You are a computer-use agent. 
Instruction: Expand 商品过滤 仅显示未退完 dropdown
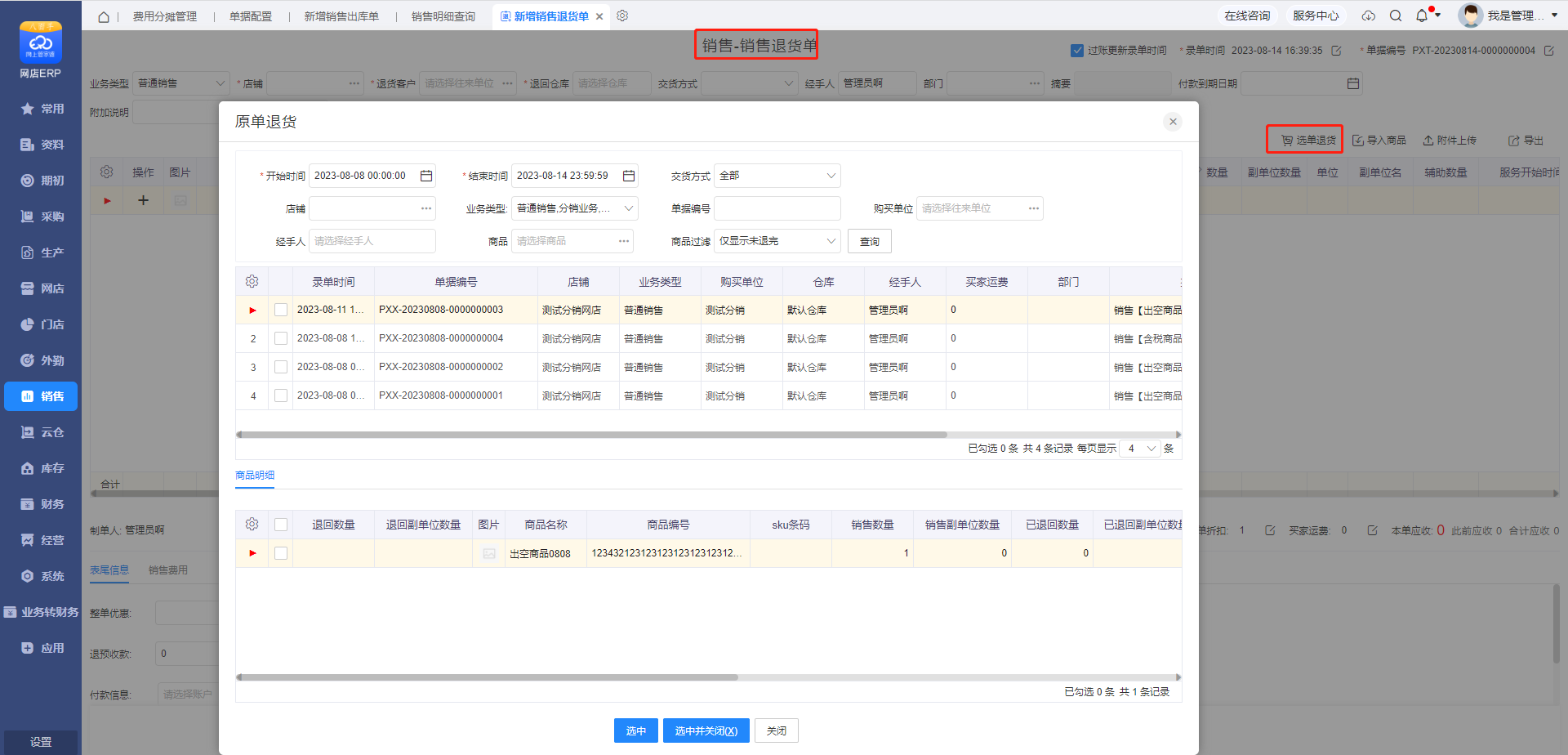(x=831, y=241)
